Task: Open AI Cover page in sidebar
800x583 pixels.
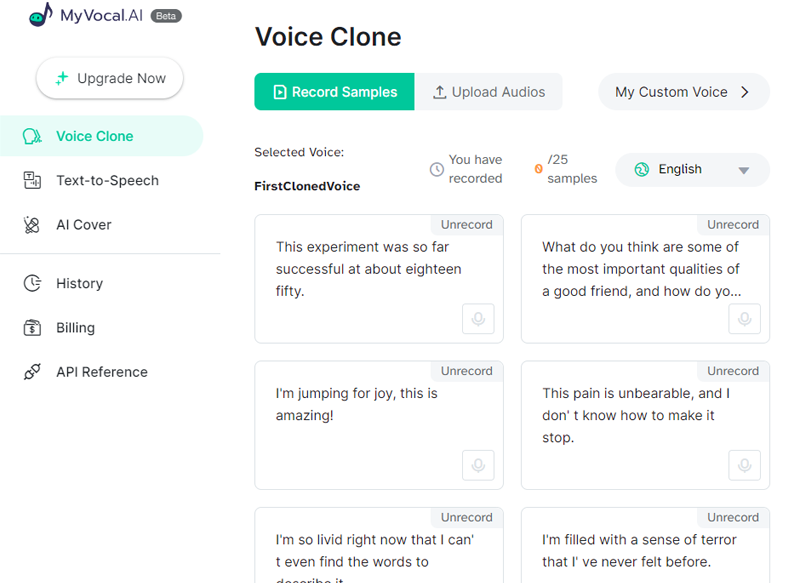Action: coord(84,225)
